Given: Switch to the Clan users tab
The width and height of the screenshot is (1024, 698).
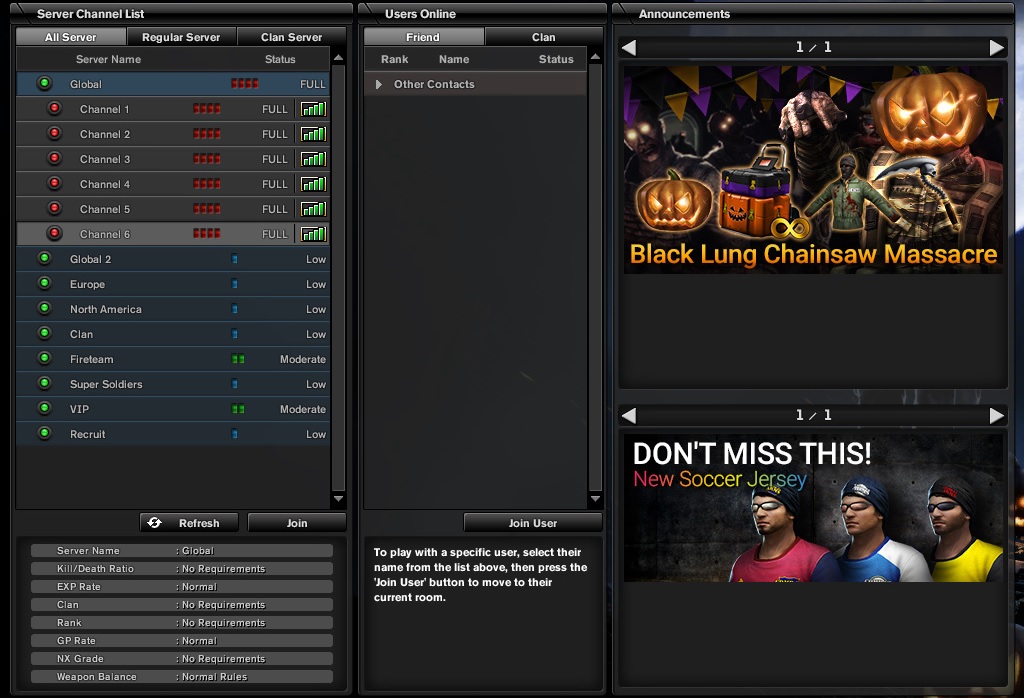Looking at the screenshot, I should tap(543, 37).
